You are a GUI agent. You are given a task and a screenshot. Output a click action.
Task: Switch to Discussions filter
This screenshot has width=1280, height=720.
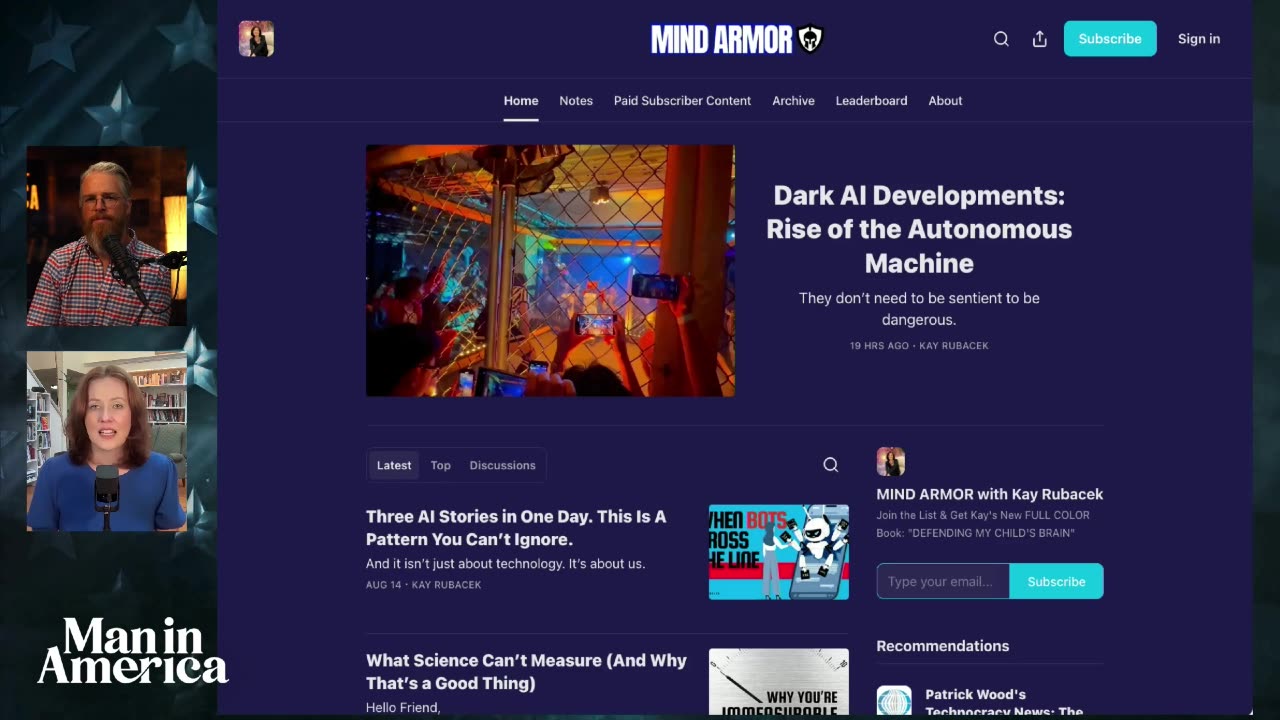502,465
